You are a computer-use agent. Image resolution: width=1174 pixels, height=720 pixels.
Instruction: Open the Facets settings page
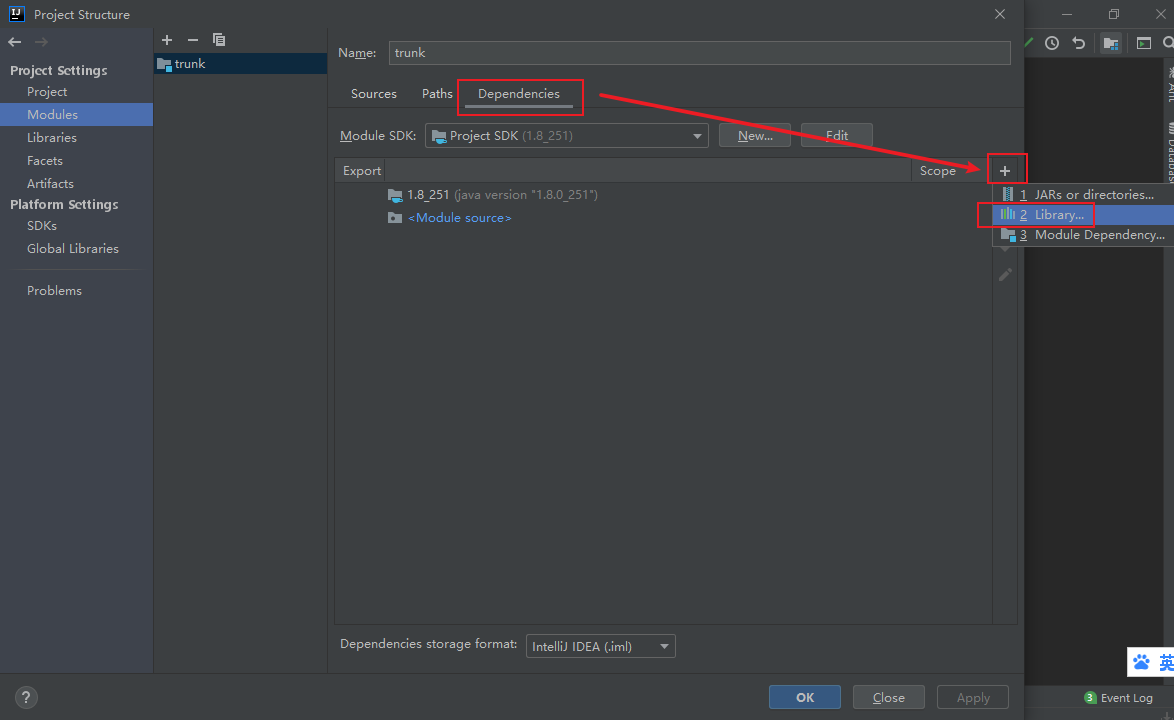pos(45,161)
